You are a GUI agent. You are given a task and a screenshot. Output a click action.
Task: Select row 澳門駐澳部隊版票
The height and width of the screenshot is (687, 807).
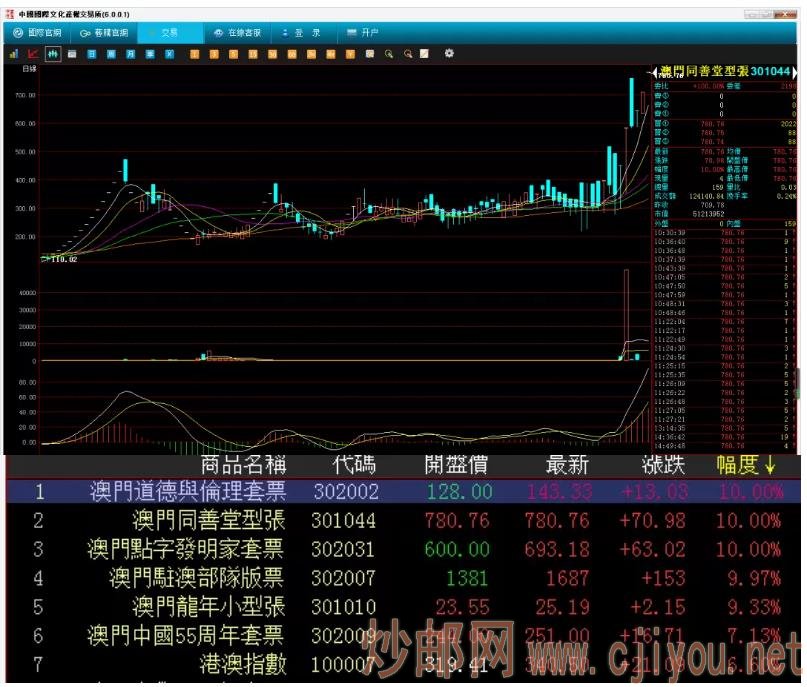[403, 578]
